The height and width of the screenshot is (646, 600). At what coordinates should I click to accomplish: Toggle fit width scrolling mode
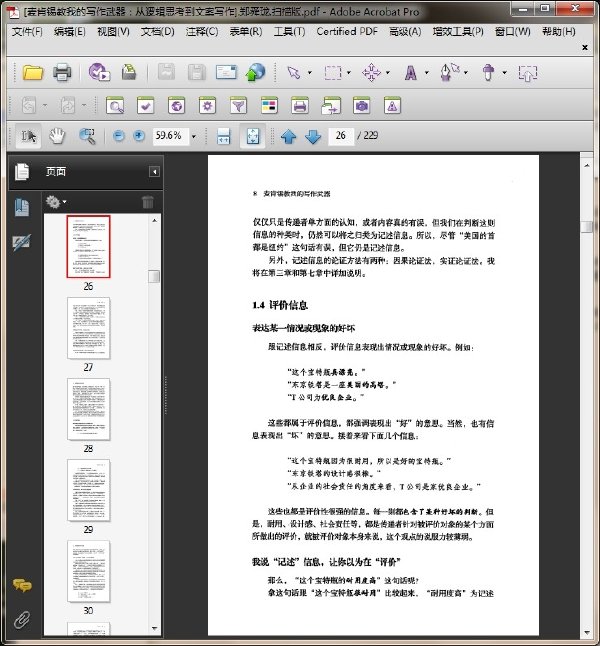coord(223,136)
